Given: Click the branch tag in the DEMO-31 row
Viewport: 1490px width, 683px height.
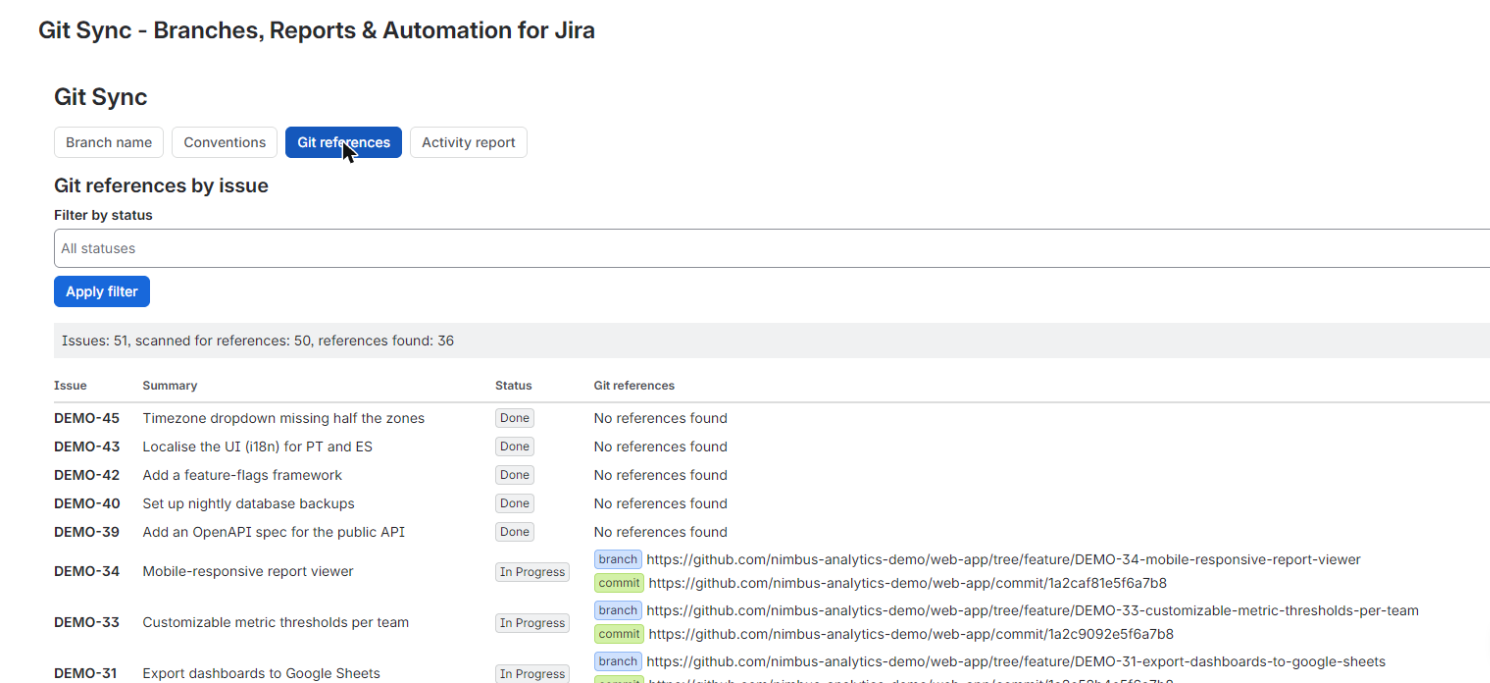Looking at the screenshot, I should [618, 662].
